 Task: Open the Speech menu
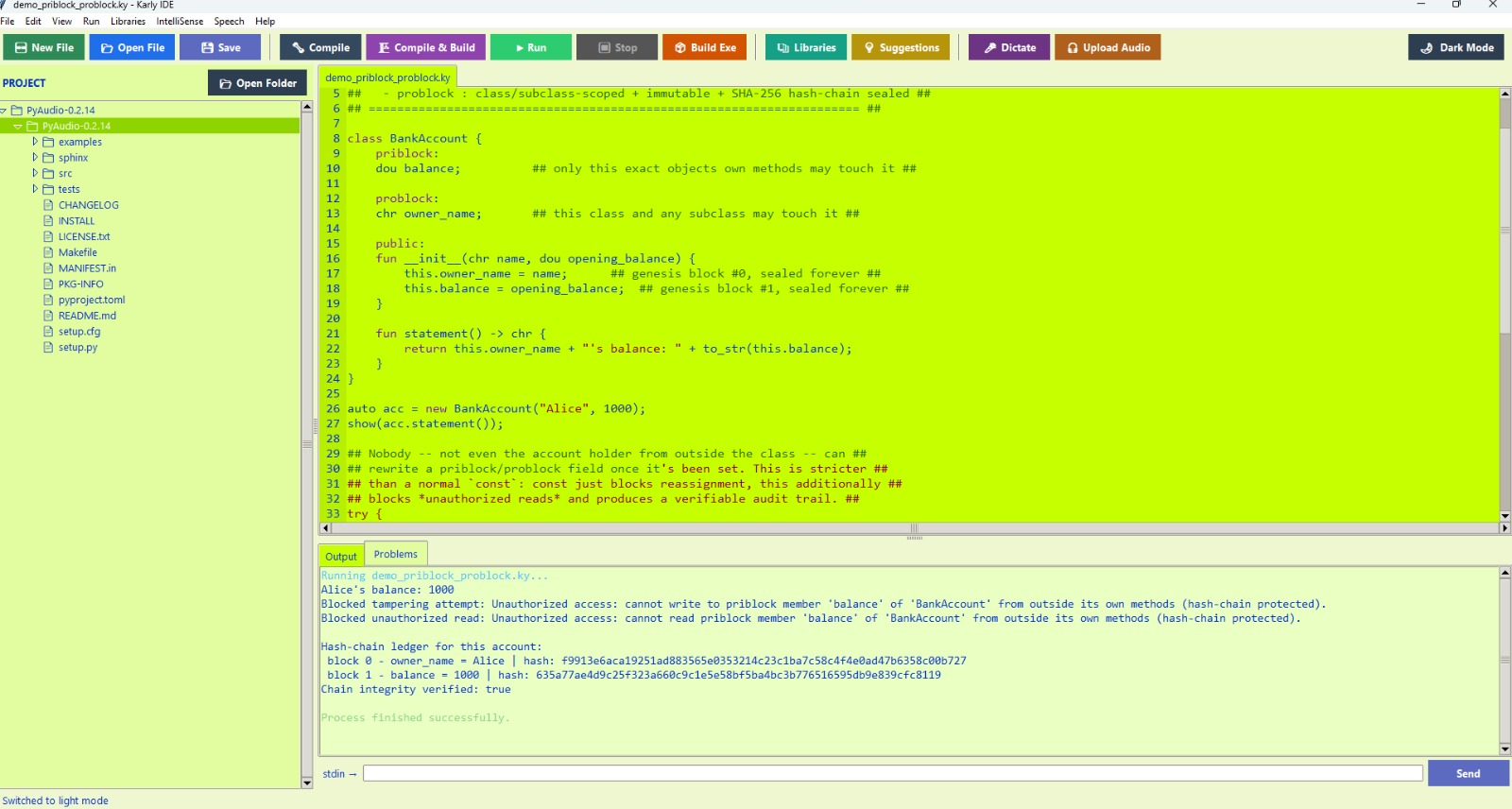[x=229, y=21]
